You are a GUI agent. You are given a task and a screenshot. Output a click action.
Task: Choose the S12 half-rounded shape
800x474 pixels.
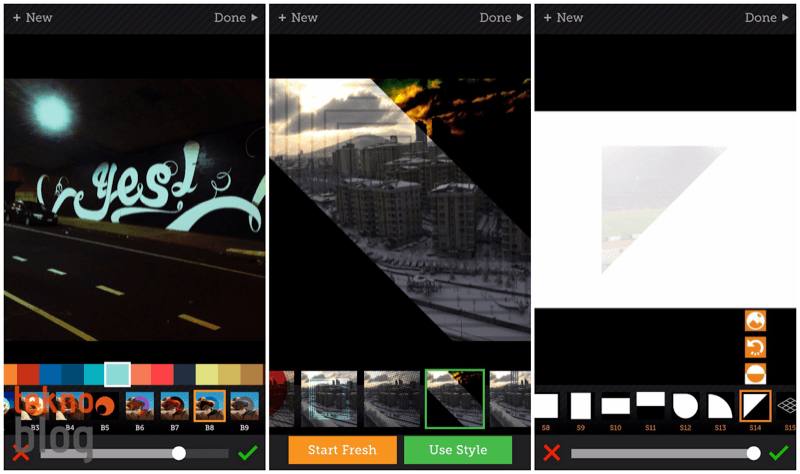click(x=685, y=405)
